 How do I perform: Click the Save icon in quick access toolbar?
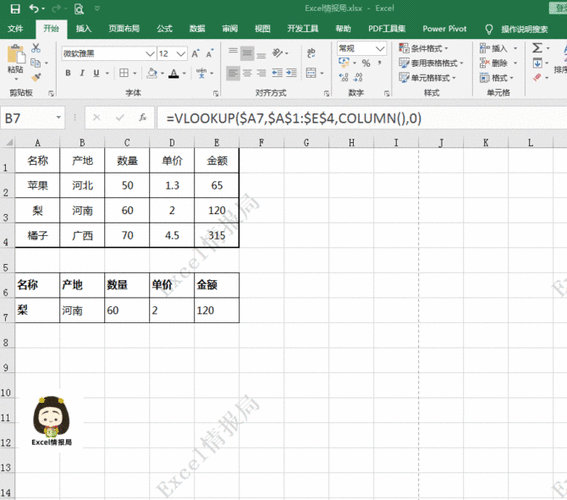pyautogui.click(x=15, y=9)
